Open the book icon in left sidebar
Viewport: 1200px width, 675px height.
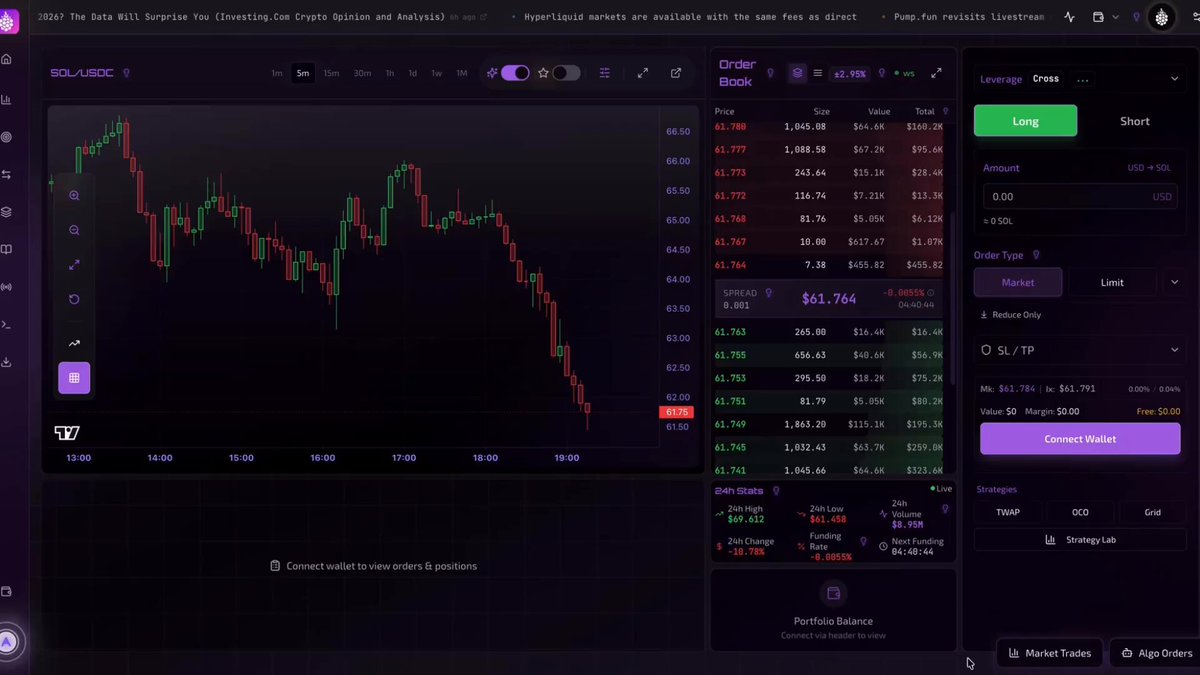[6, 250]
